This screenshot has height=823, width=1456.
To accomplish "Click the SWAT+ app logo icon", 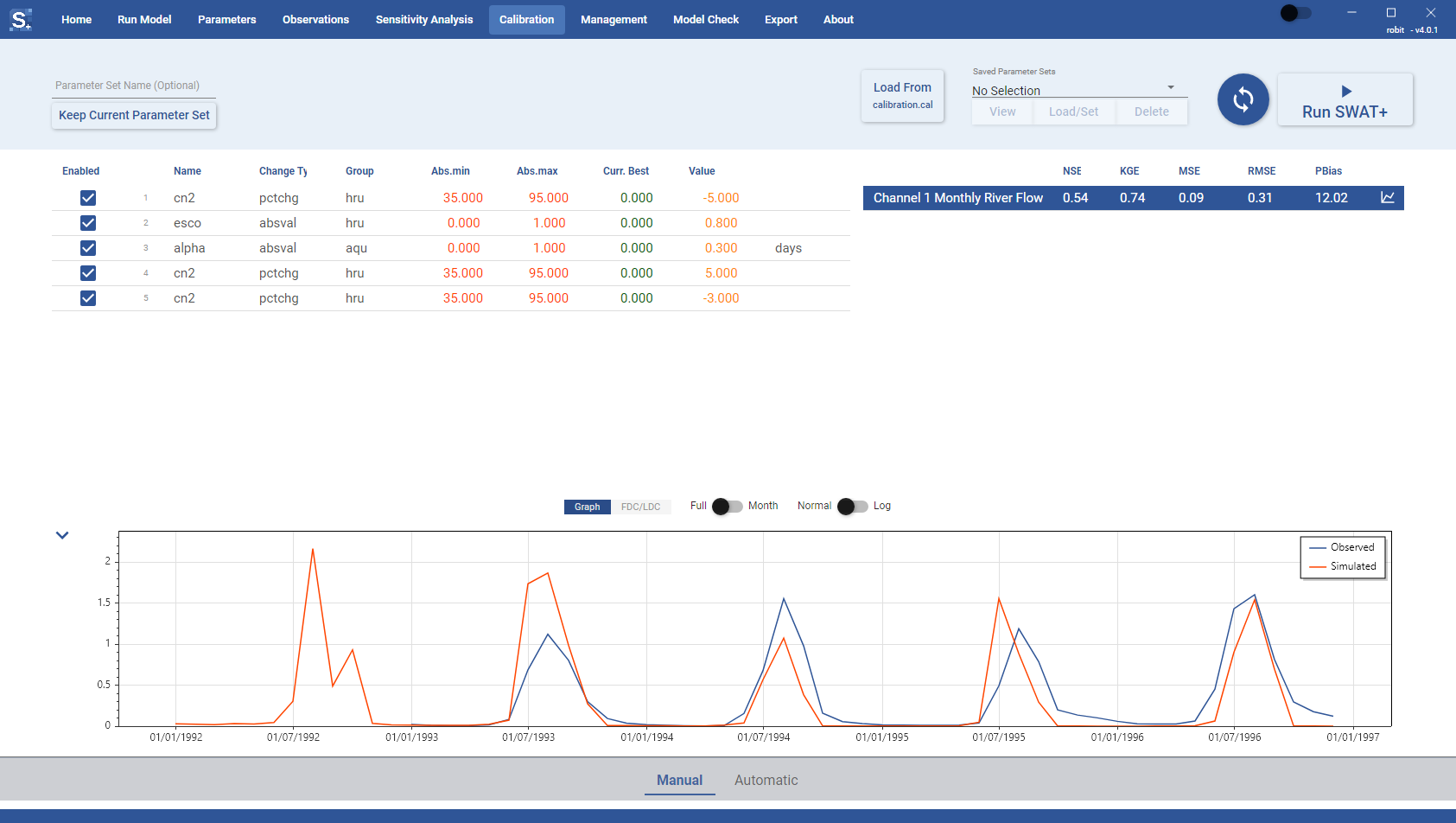I will tap(21, 19).
